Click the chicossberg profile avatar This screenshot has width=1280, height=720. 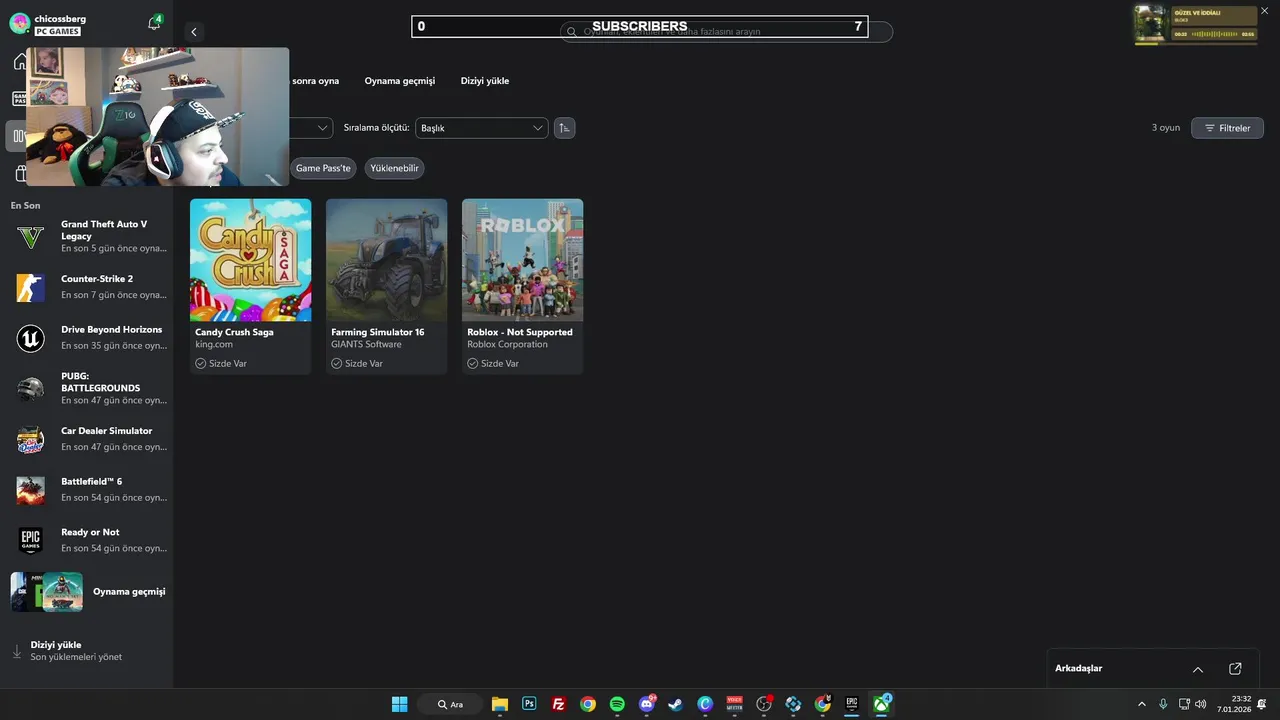click(19, 24)
